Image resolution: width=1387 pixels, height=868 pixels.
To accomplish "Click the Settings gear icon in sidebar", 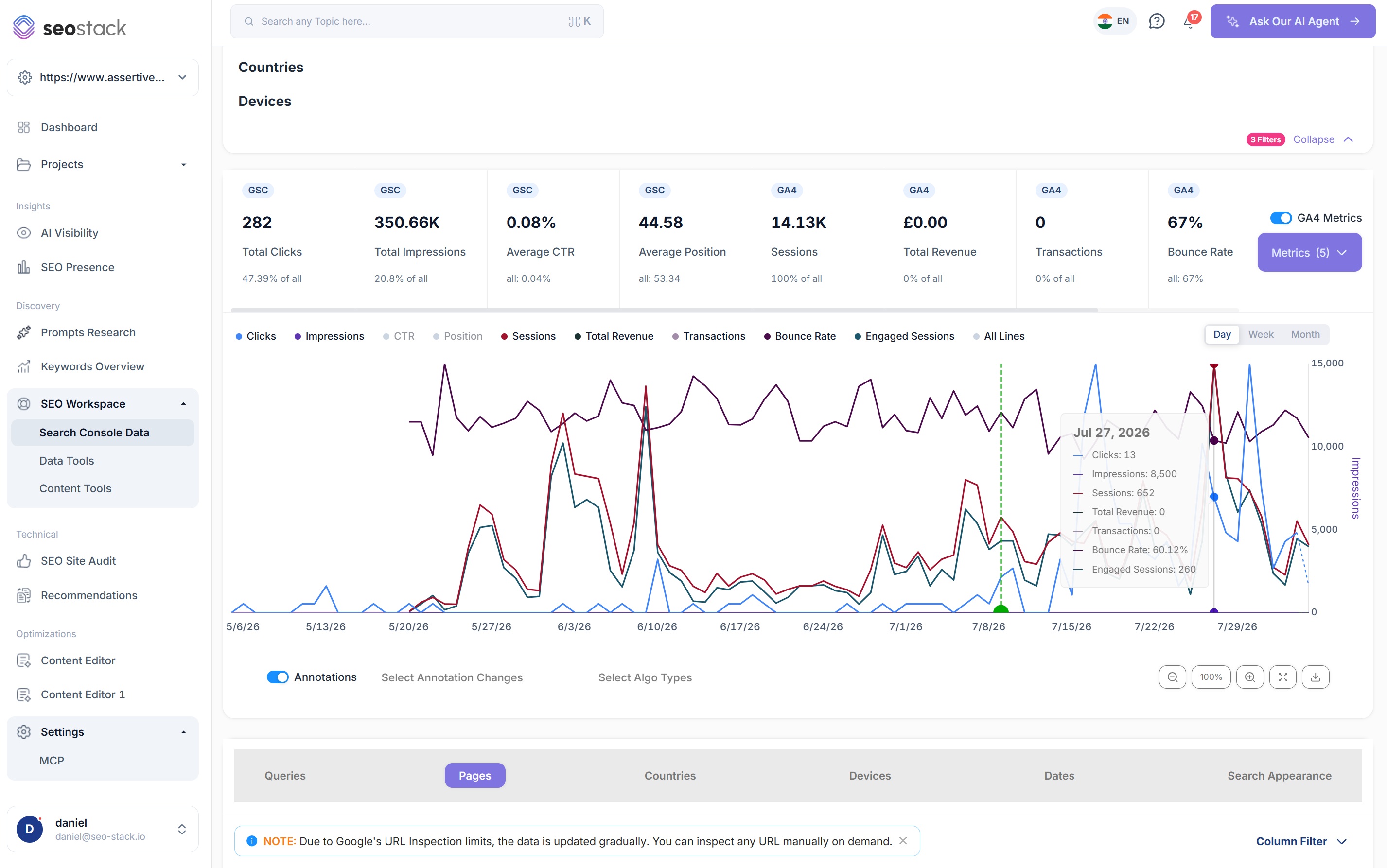I will [x=23, y=732].
